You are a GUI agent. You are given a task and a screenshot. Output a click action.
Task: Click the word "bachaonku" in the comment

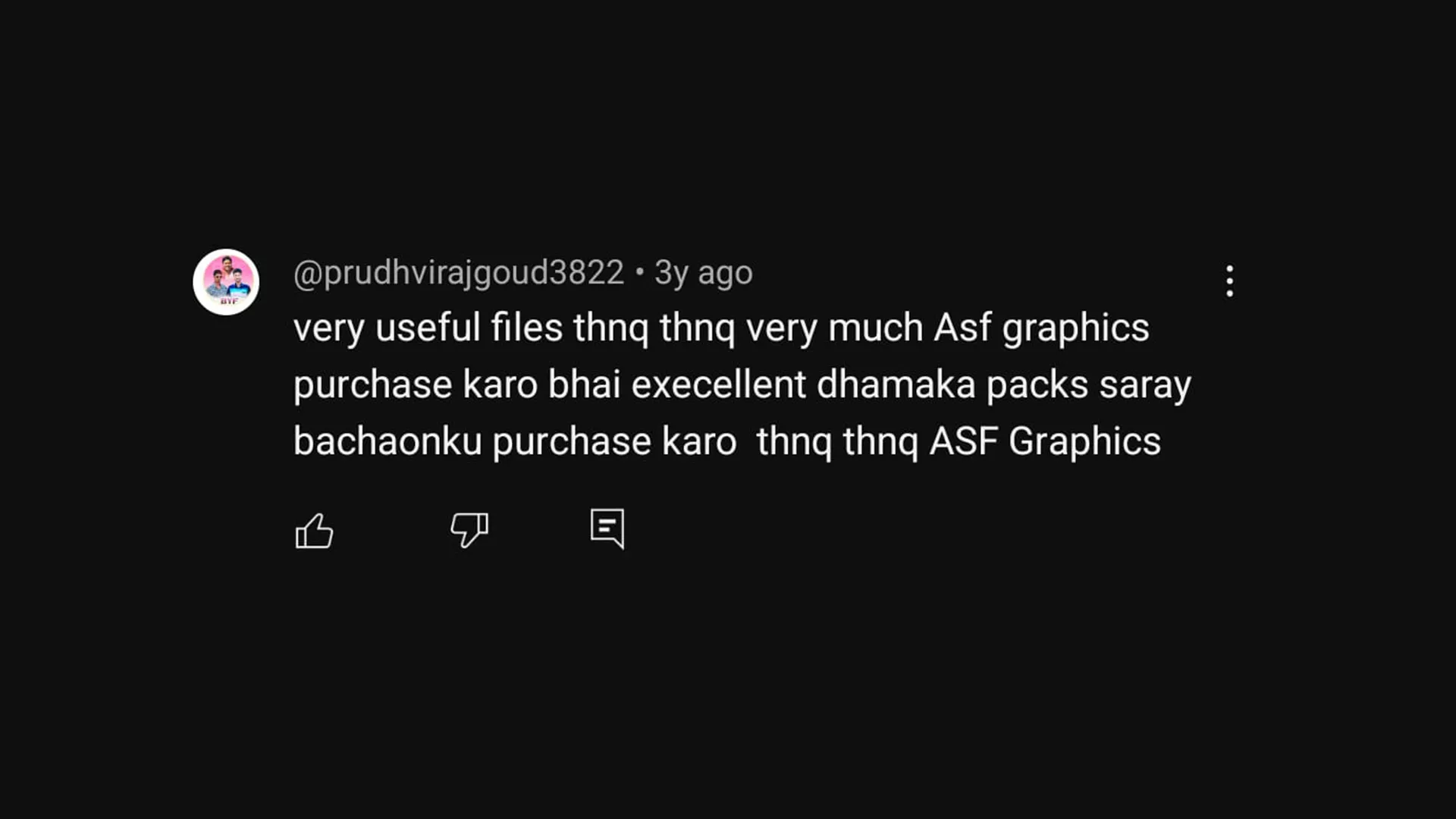point(388,441)
